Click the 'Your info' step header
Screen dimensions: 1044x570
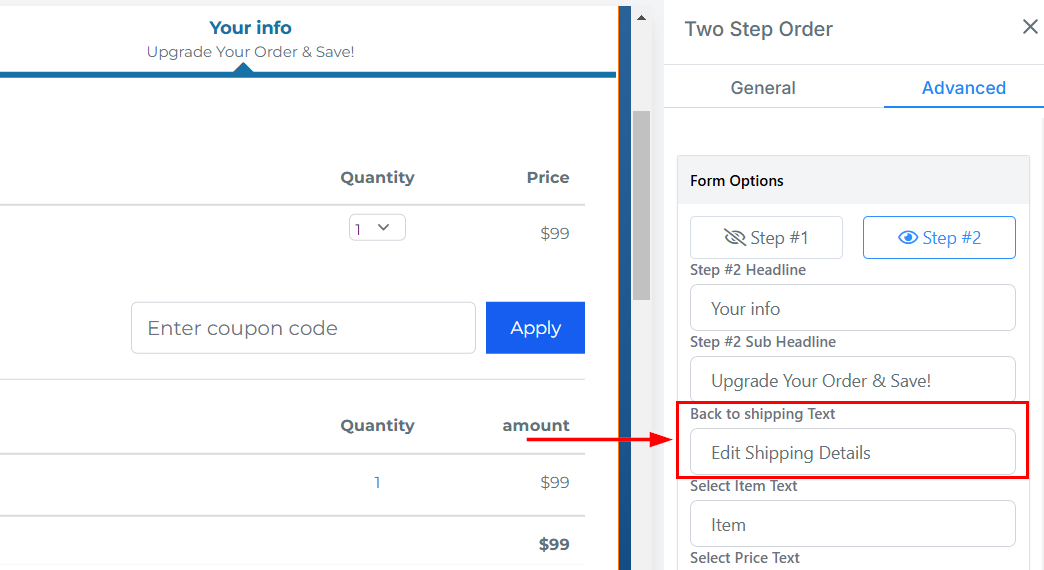point(250,28)
